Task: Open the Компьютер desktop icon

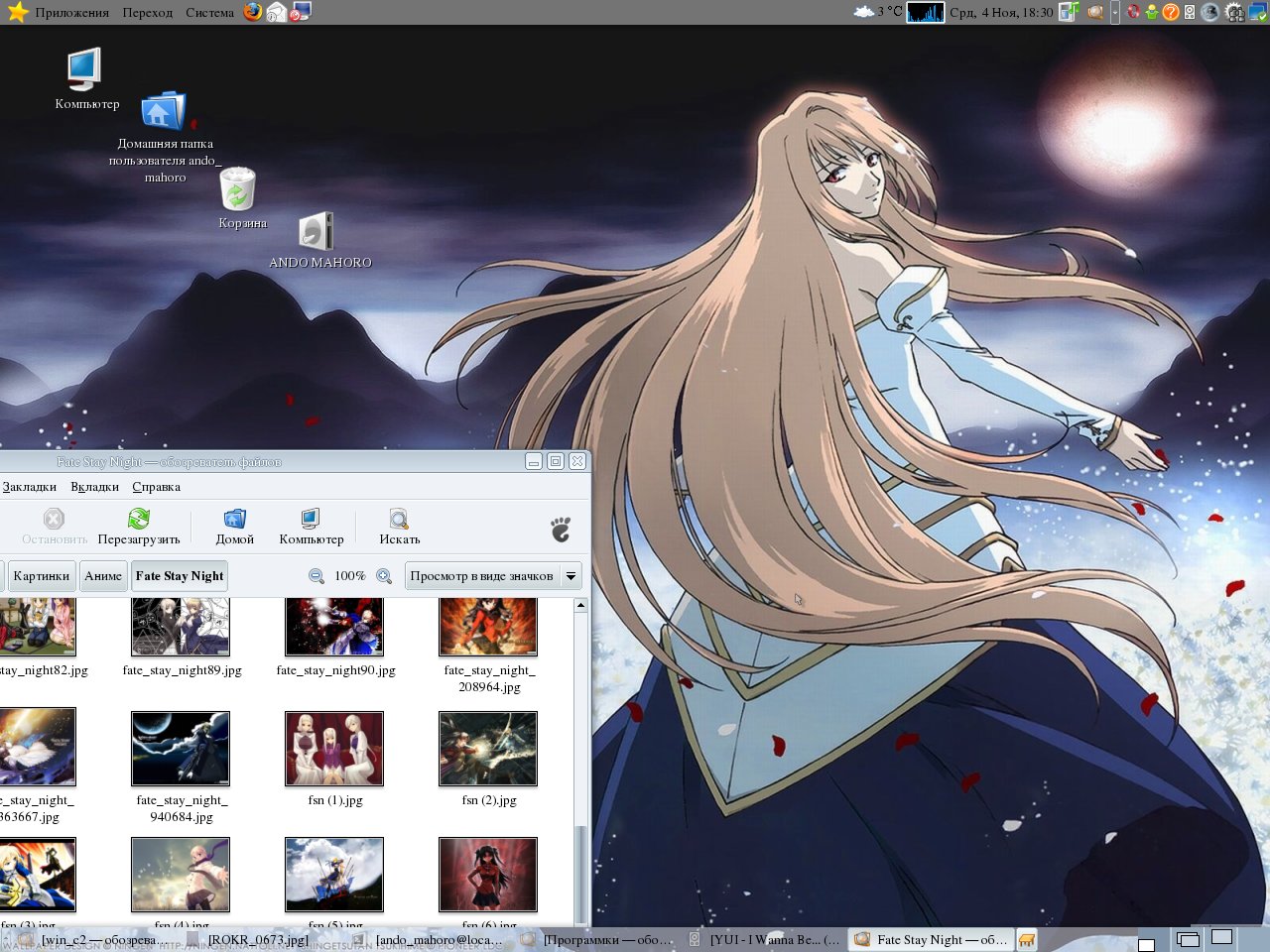Action: coord(85,69)
